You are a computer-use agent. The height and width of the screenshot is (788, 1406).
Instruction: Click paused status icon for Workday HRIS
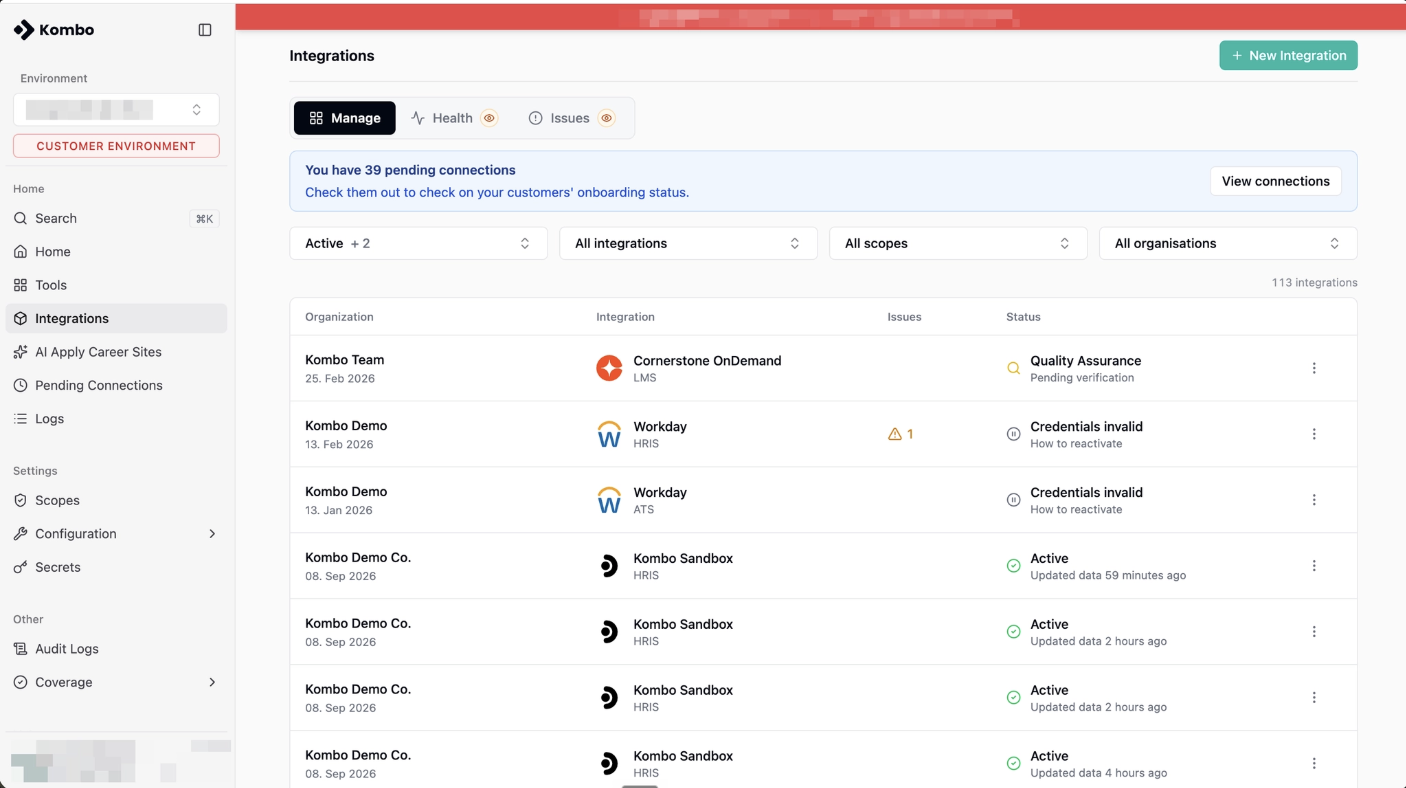click(1013, 434)
